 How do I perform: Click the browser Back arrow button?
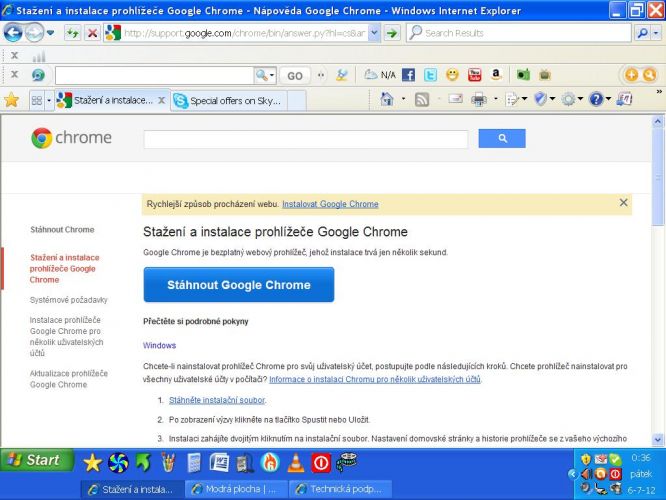click(13, 33)
